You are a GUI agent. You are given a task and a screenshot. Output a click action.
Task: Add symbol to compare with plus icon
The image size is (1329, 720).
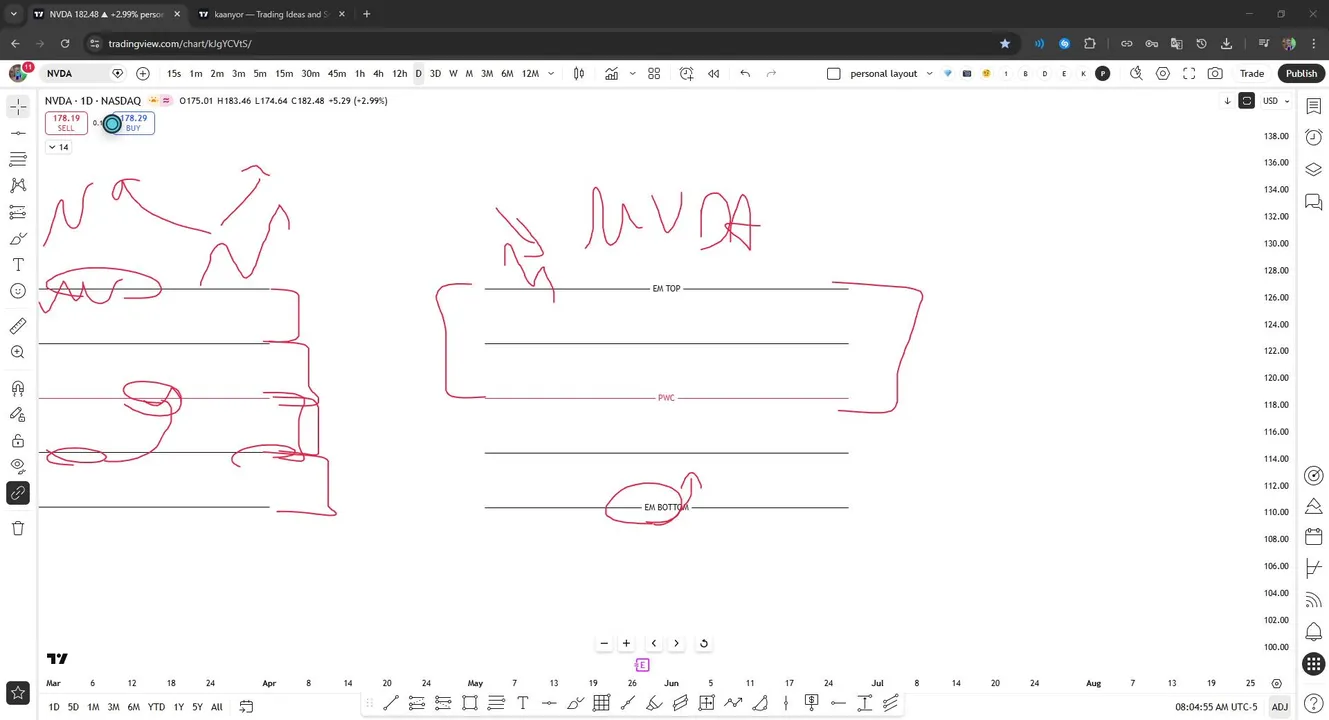pos(143,73)
